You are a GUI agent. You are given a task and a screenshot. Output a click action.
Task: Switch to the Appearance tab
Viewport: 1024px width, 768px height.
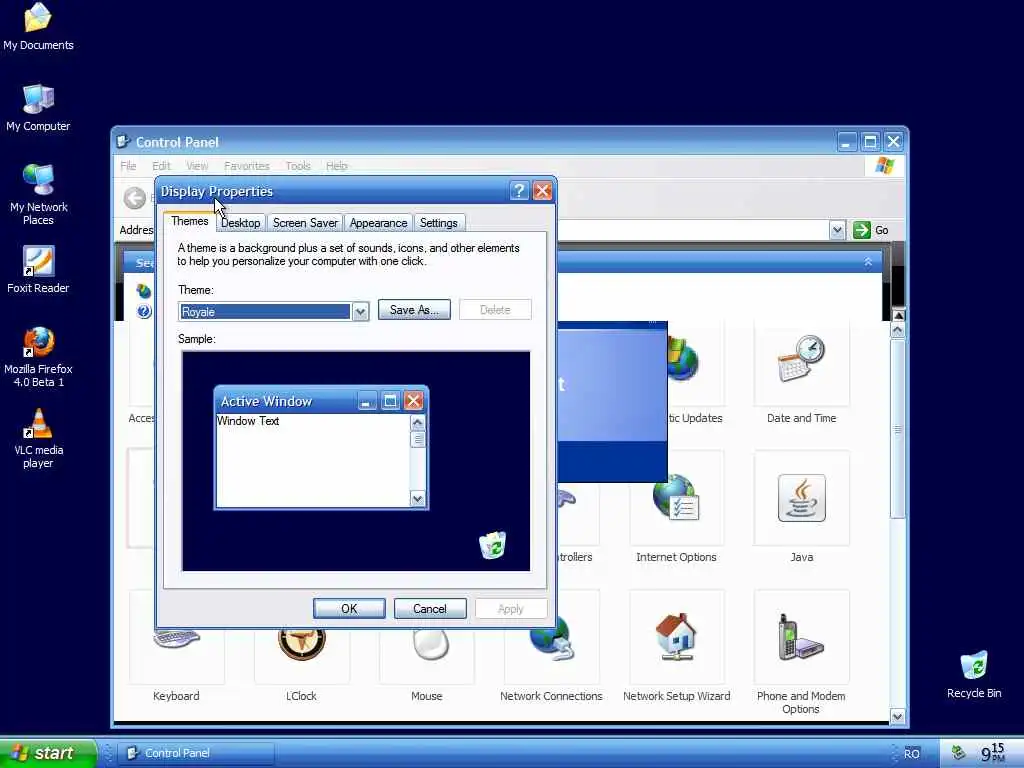tap(378, 223)
